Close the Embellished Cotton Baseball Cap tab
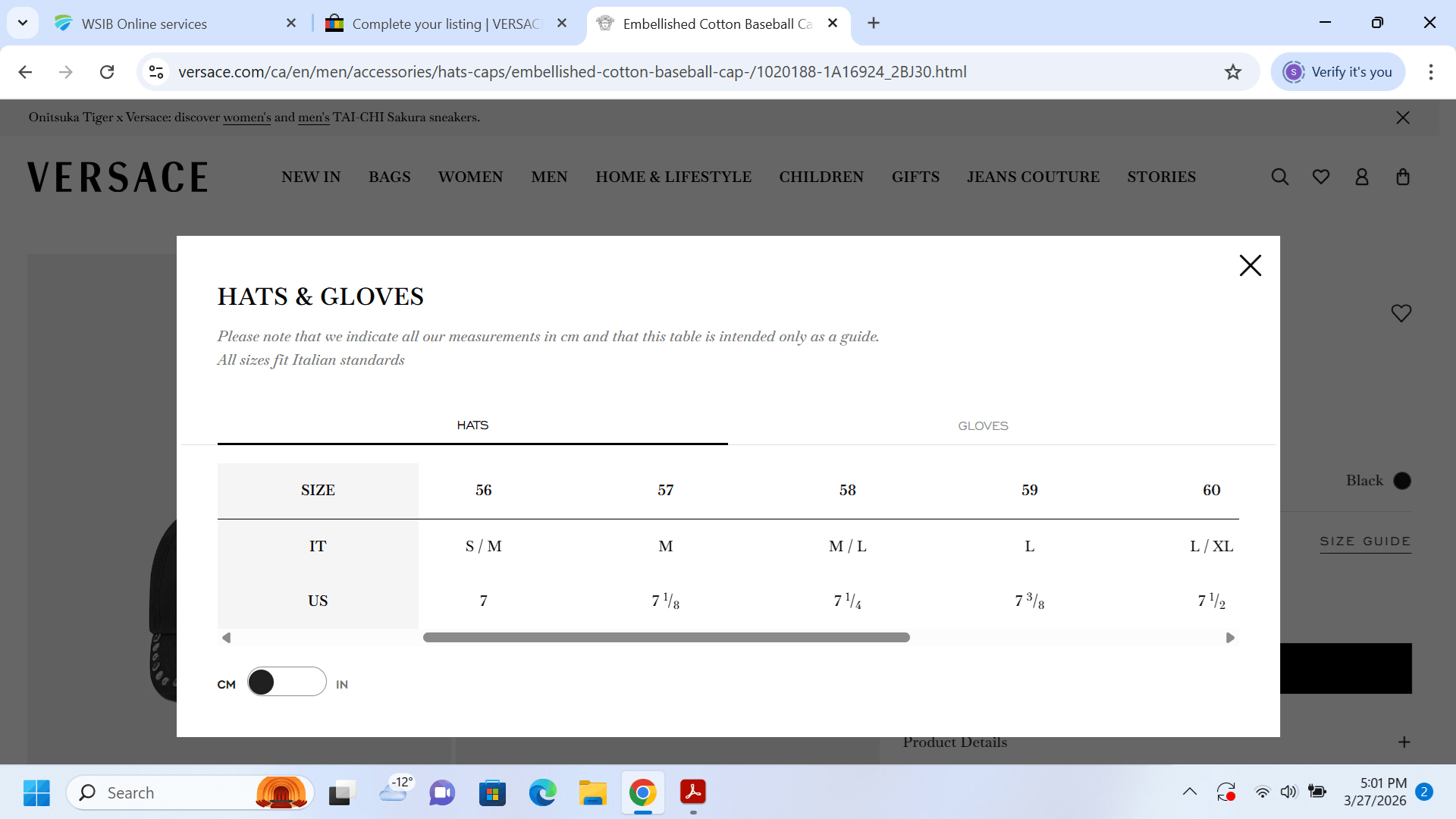The height and width of the screenshot is (819, 1456). (x=833, y=24)
